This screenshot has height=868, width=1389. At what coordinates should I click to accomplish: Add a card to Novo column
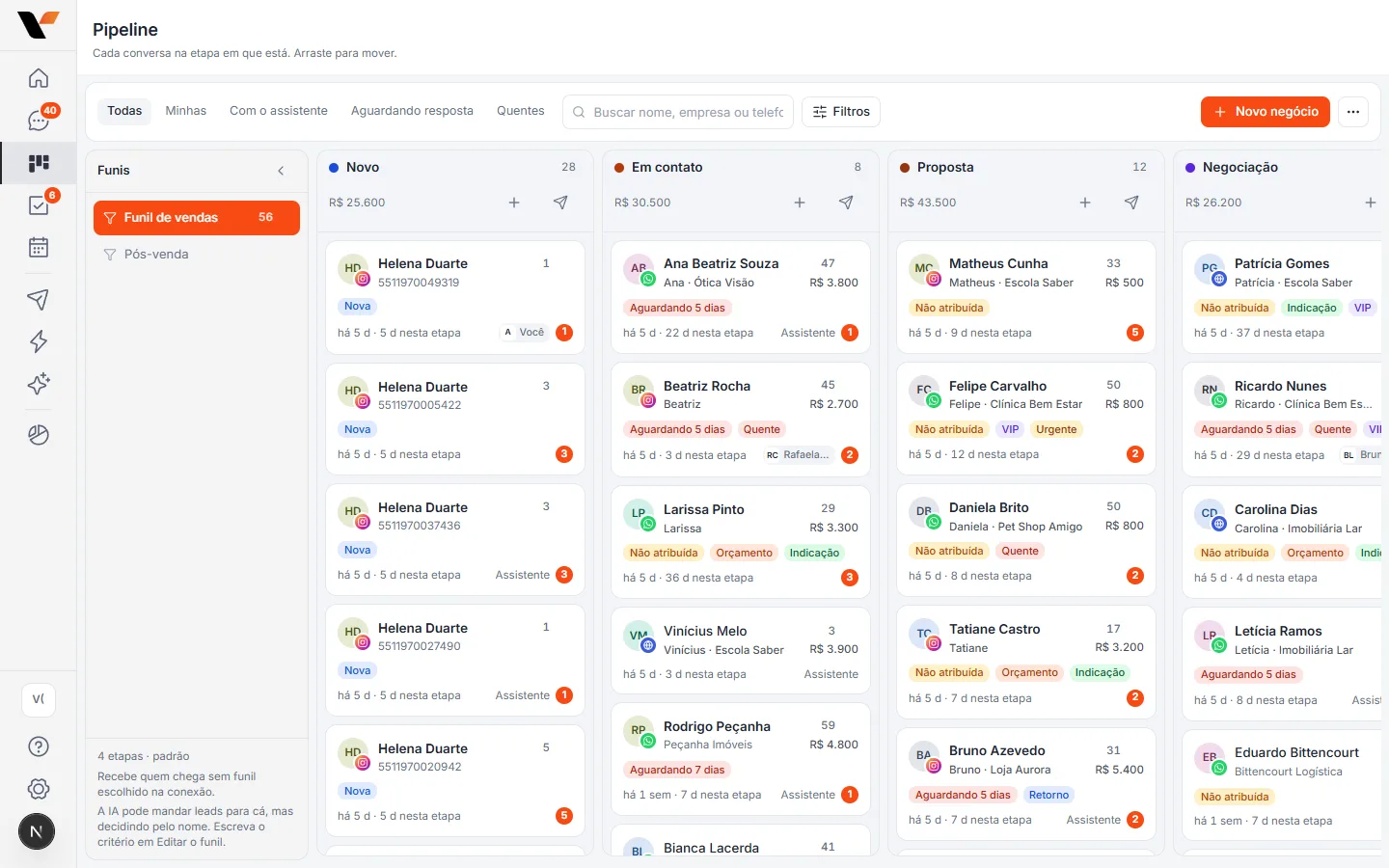514,203
